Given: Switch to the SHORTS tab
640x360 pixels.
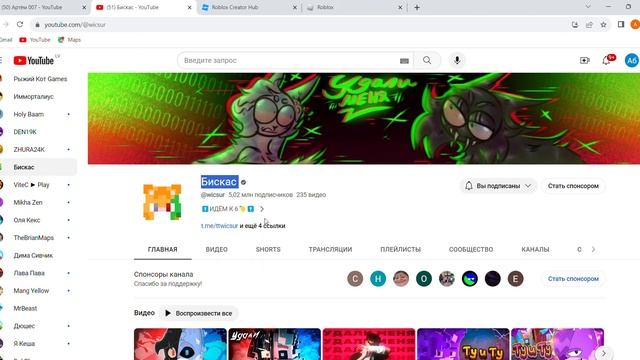Looking at the screenshot, I should tap(268, 249).
